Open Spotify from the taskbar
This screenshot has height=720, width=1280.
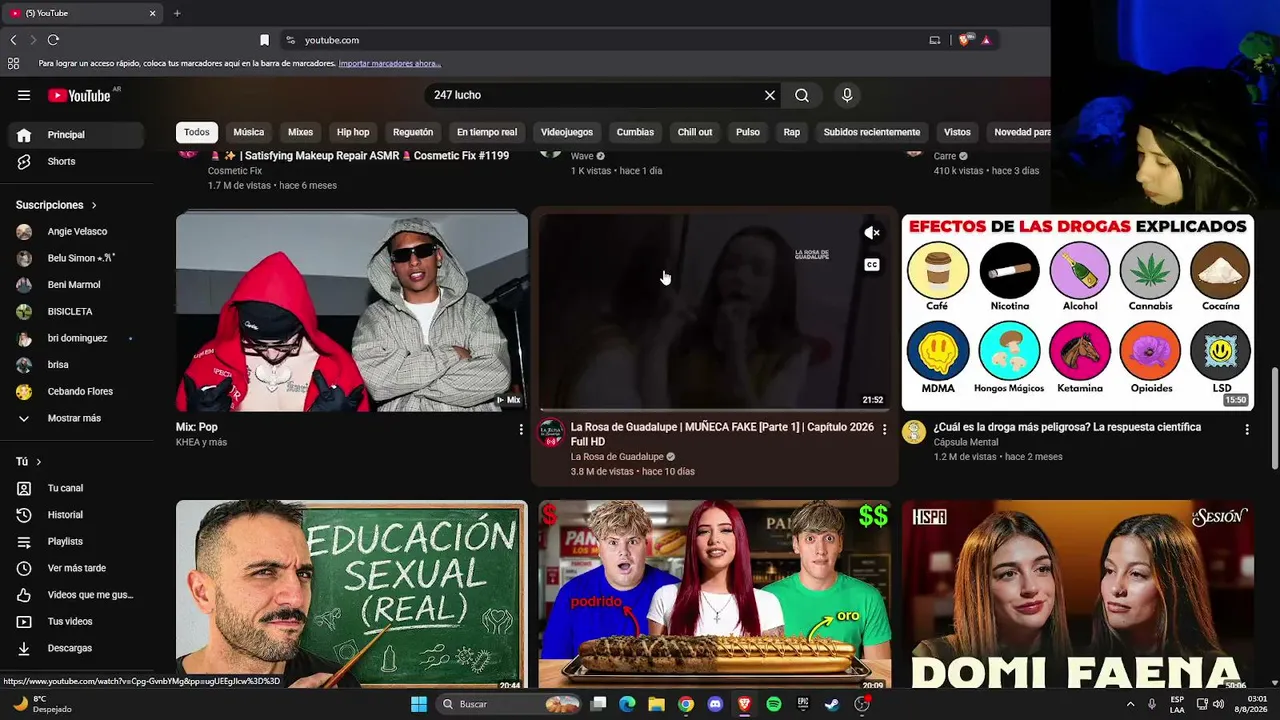point(774,704)
